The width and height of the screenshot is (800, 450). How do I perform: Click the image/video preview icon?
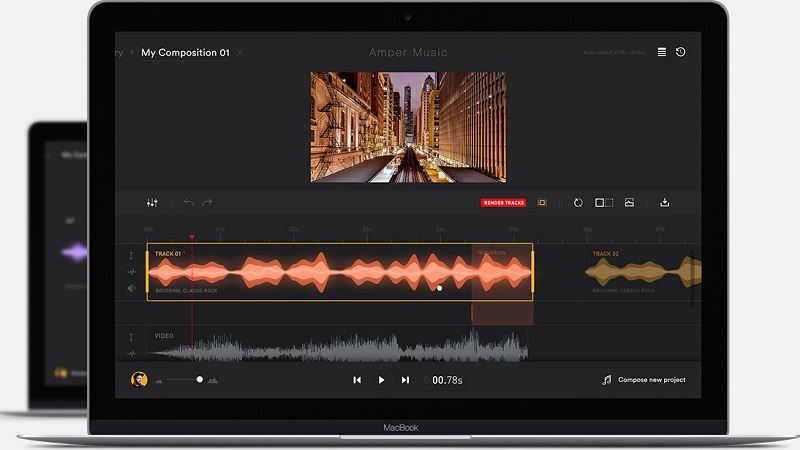pyautogui.click(x=630, y=203)
